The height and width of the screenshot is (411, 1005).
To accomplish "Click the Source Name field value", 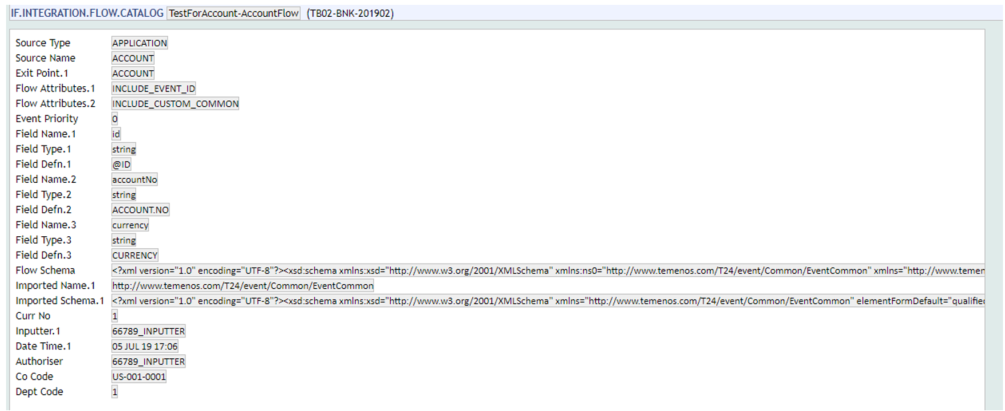I will 132,58.
